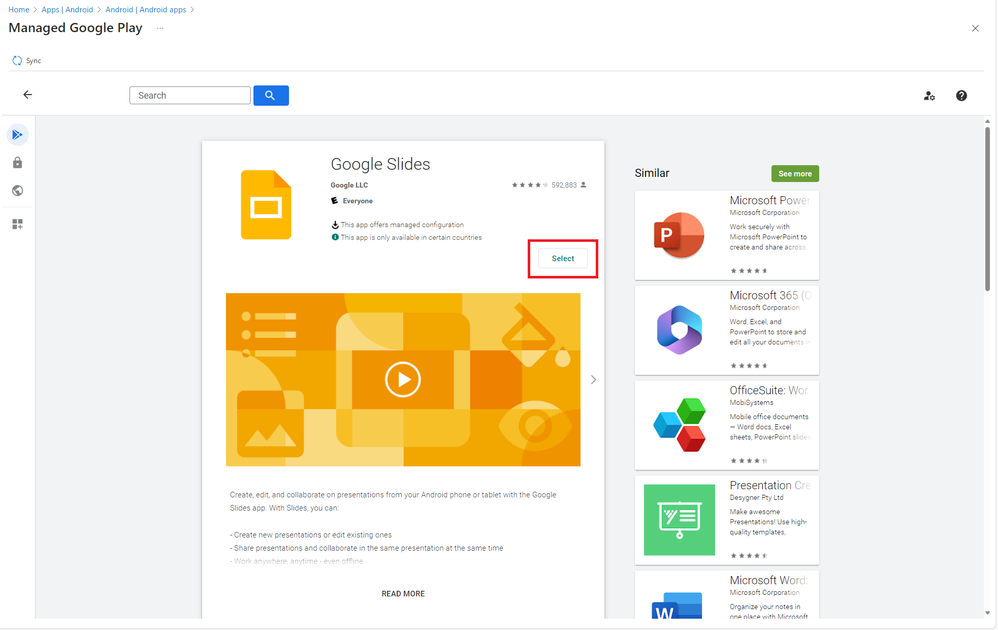
Task: Click the scrollbar up arrow
Action: (x=987, y=121)
